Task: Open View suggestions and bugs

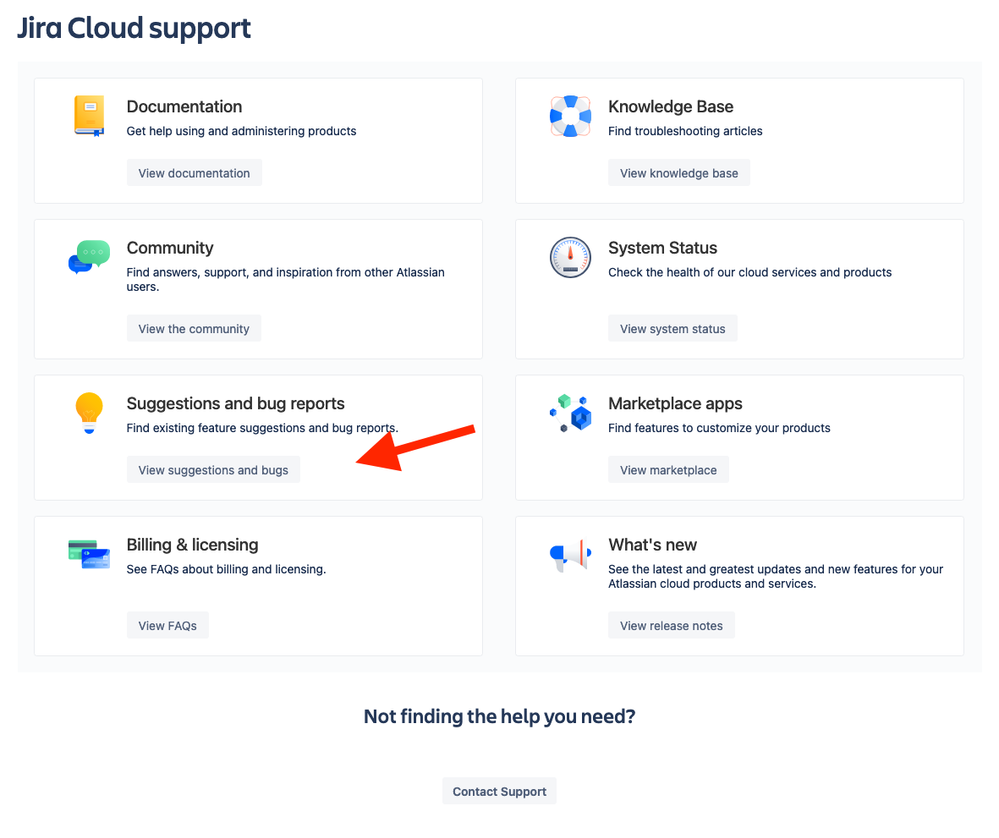Action: click(x=213, y=470)
